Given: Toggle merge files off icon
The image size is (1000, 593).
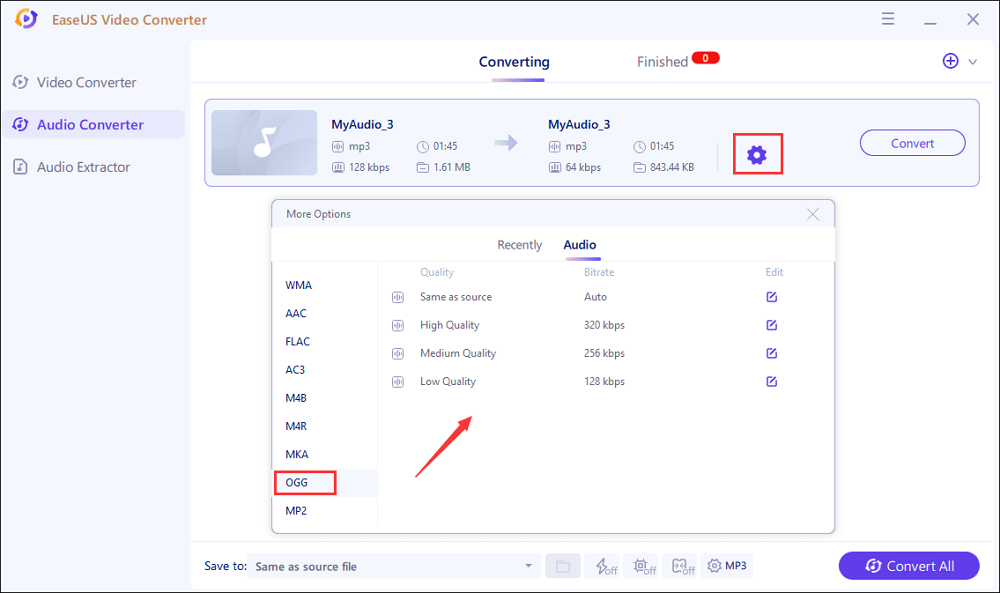Looking at the screenshot, I should [684, 566].
